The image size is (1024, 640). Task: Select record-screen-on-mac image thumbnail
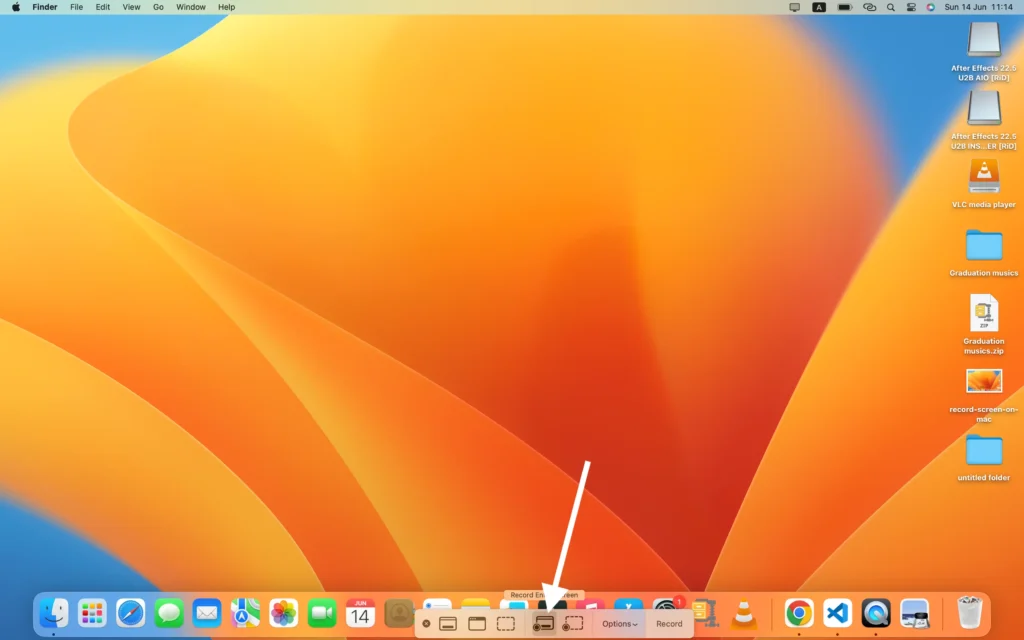coord(984,381)
